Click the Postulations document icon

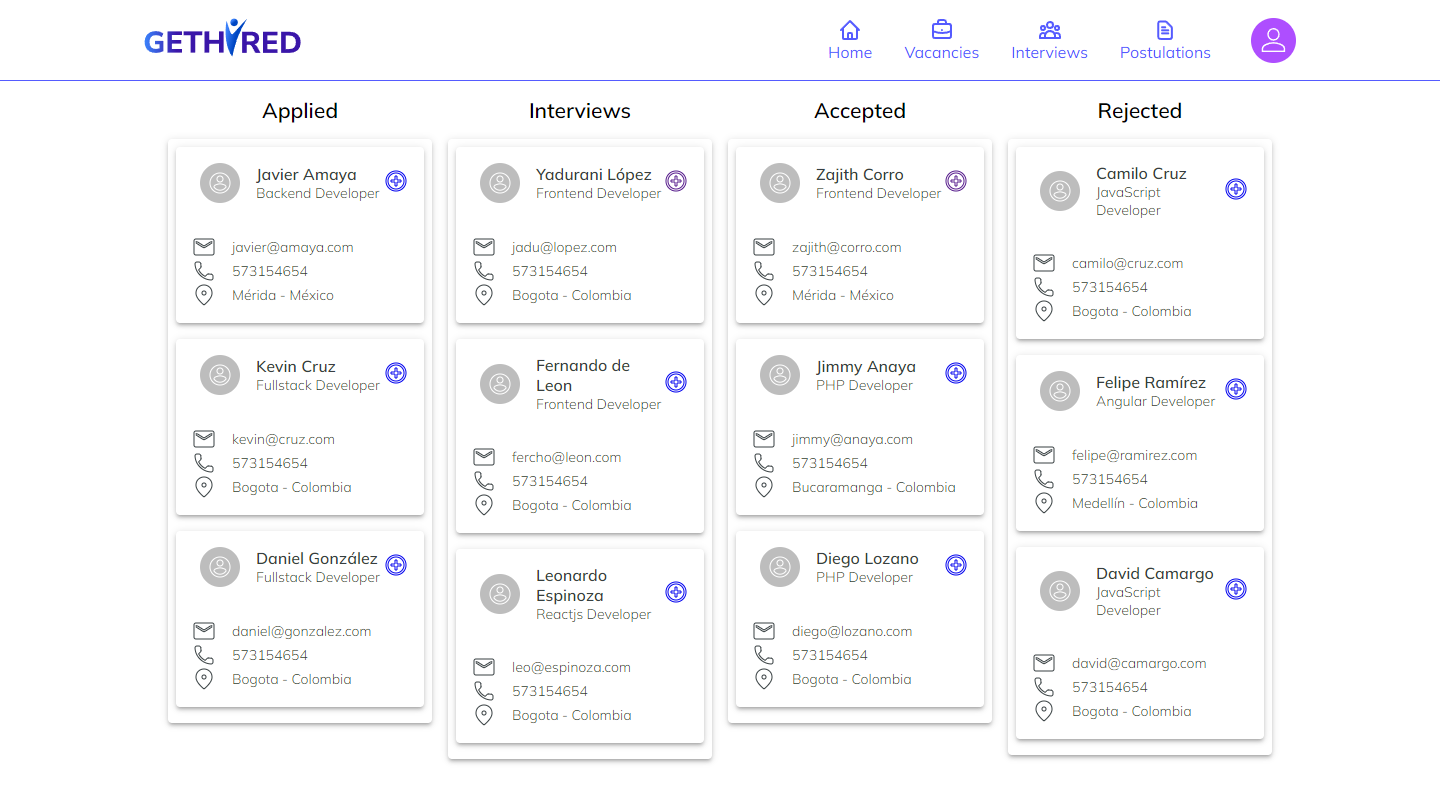click(x=1164, y=29)
